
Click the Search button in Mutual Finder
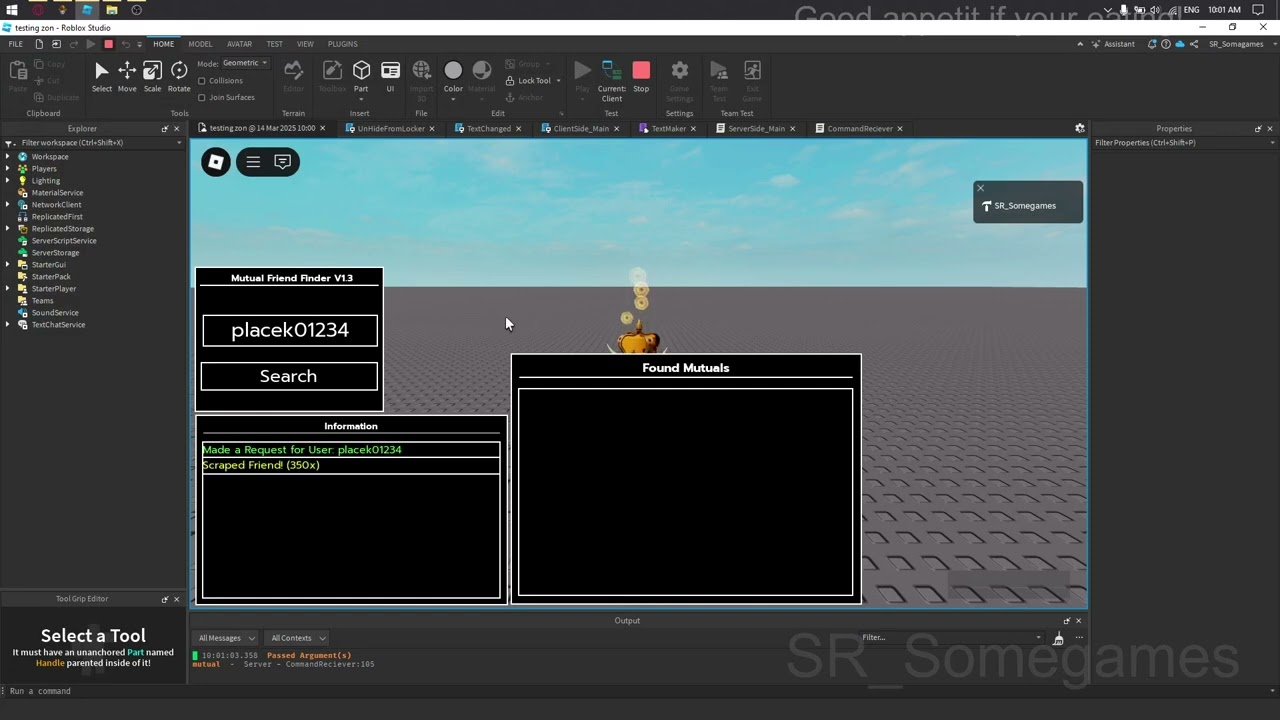pos(289,376)
